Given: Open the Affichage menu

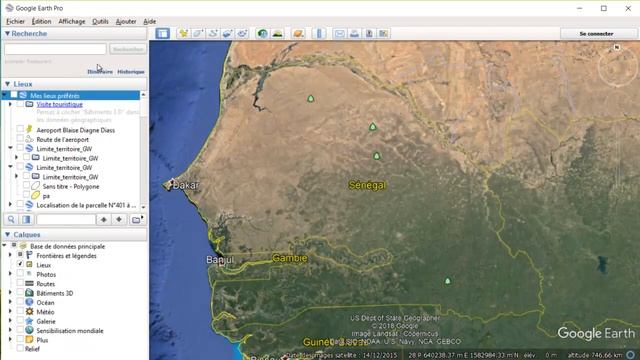Looking at the screenshot, I should (x=71, y=21).
